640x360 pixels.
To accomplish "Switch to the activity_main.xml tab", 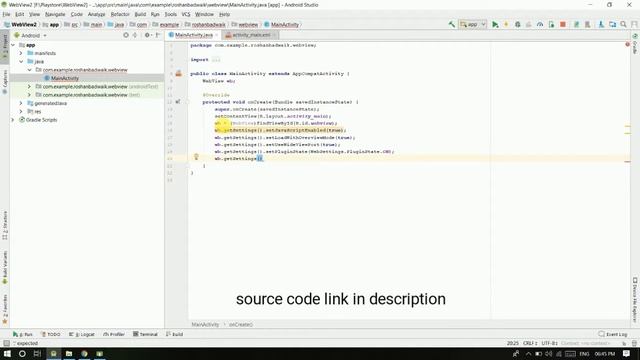I will (x=250, y=35).
